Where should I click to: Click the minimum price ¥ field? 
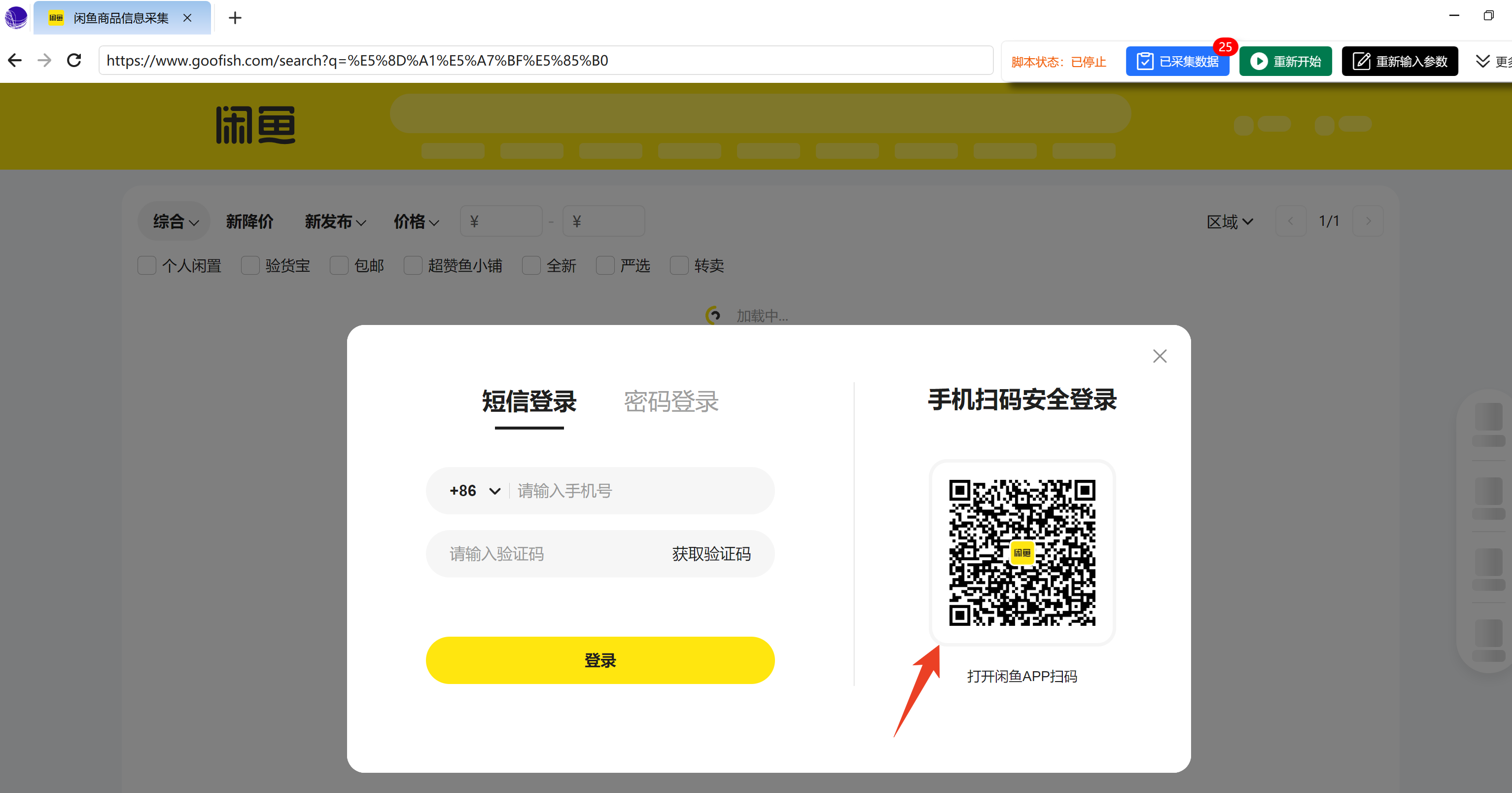[501, 221]
